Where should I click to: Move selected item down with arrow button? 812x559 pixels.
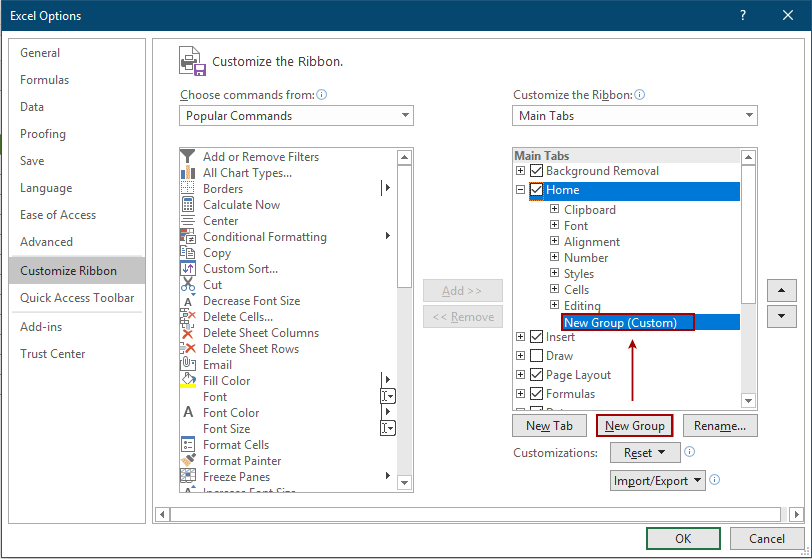[x=781, y=316]
